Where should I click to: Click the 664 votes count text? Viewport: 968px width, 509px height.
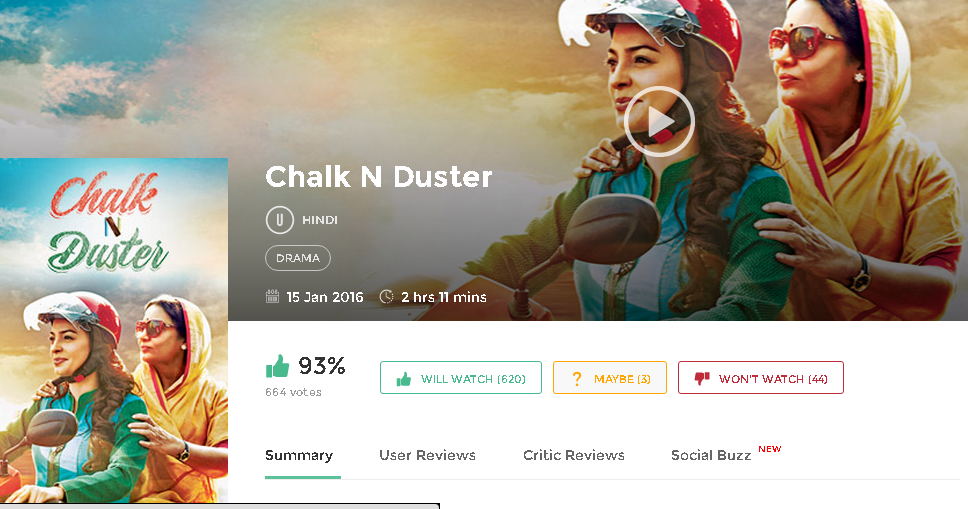tap(293, 392)
